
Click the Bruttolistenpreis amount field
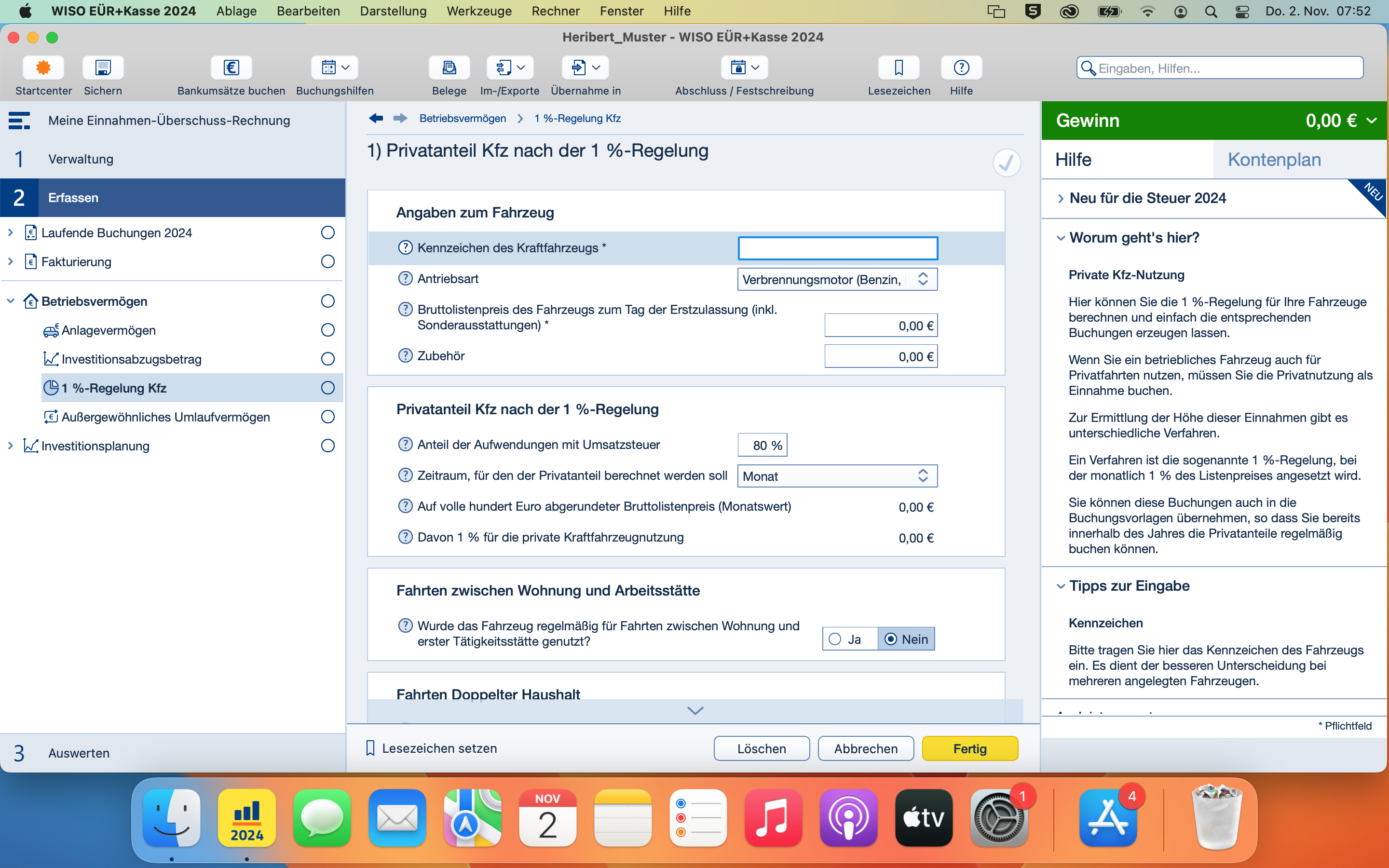[x=881, y=325]
